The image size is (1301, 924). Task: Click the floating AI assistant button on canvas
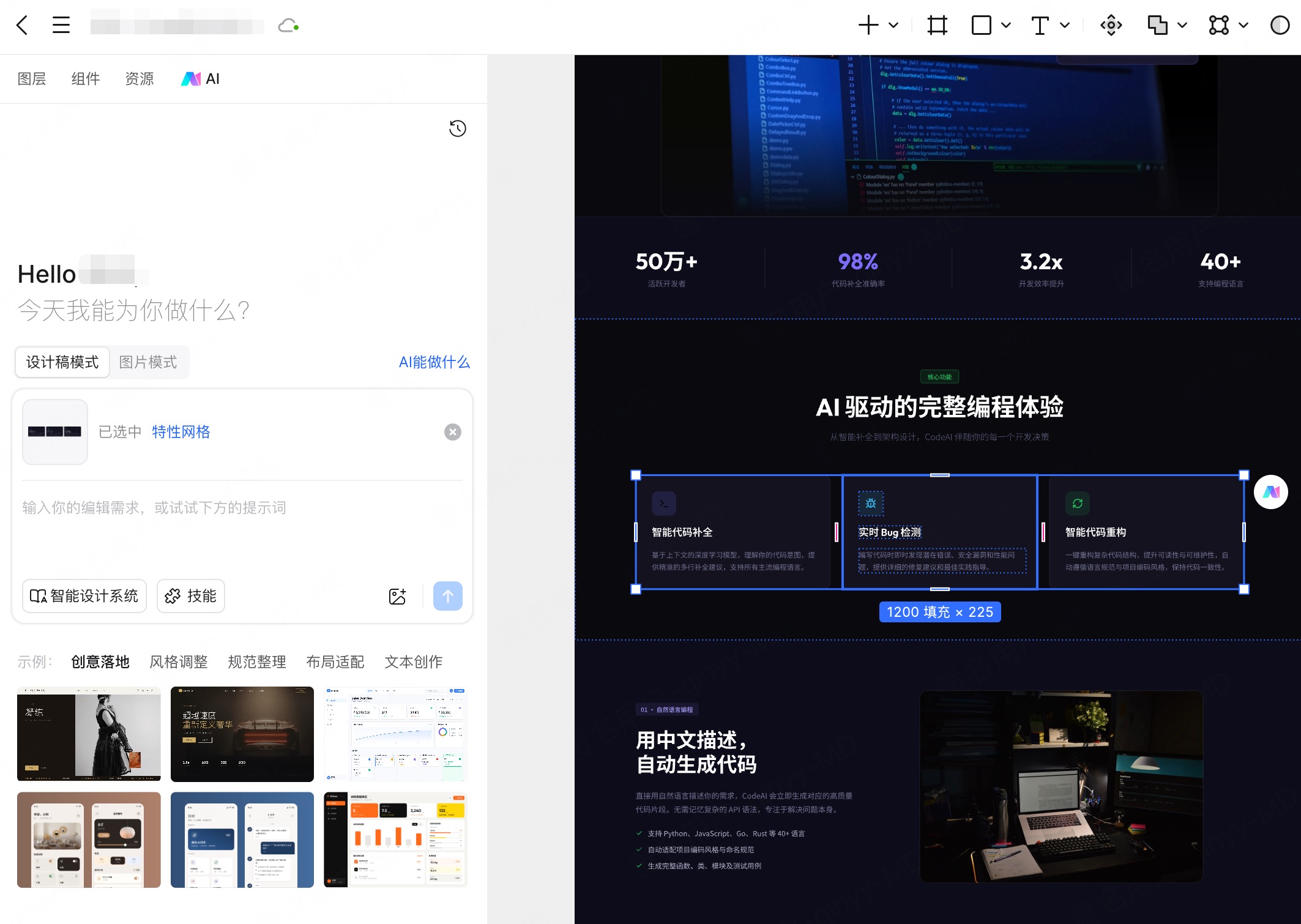[x=1271, y=492]
